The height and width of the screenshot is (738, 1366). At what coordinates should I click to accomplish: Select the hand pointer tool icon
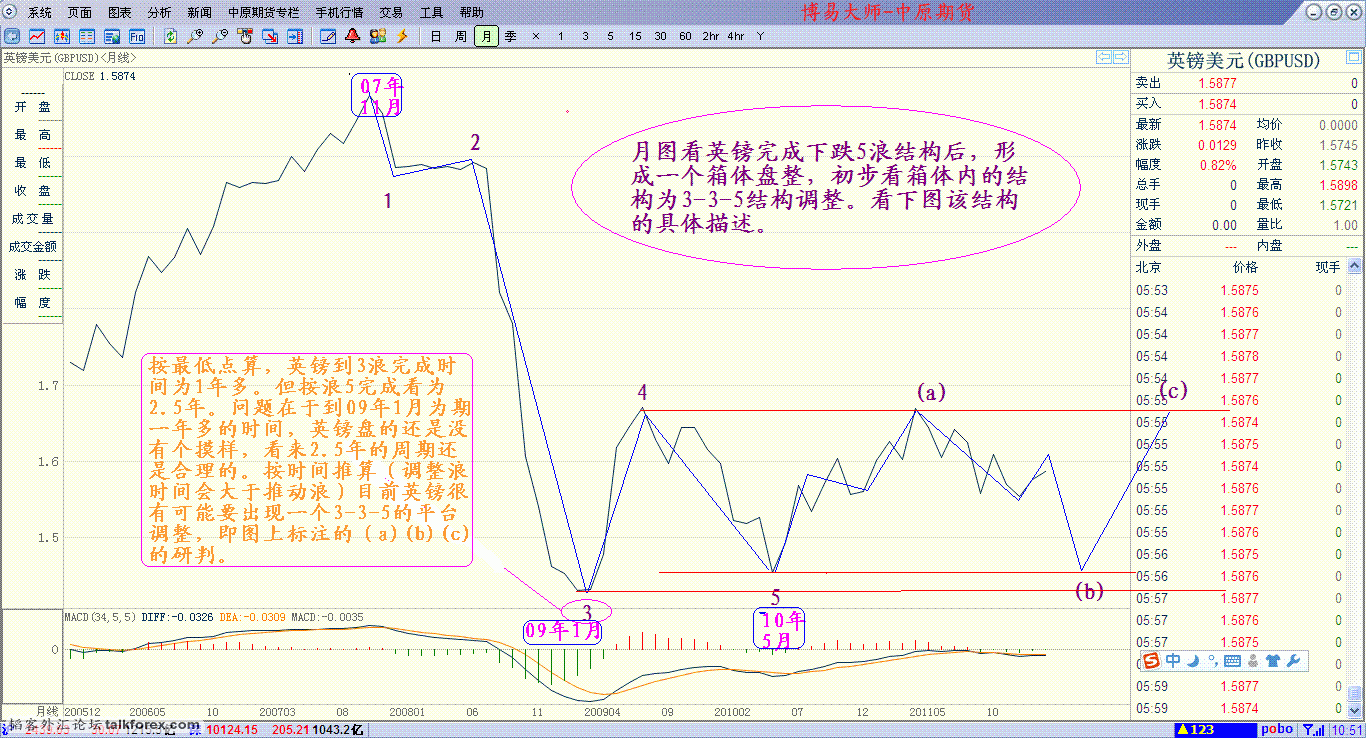pos(246,36)
